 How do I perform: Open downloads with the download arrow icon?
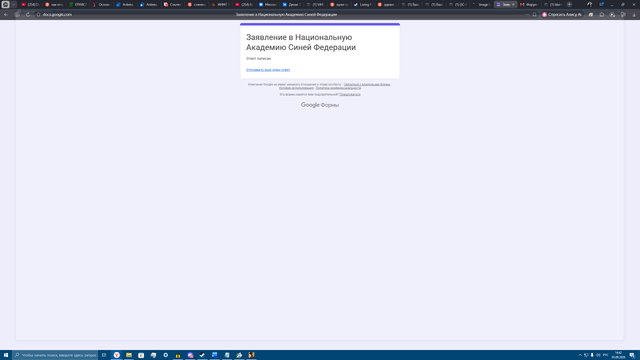coord(634,14)
